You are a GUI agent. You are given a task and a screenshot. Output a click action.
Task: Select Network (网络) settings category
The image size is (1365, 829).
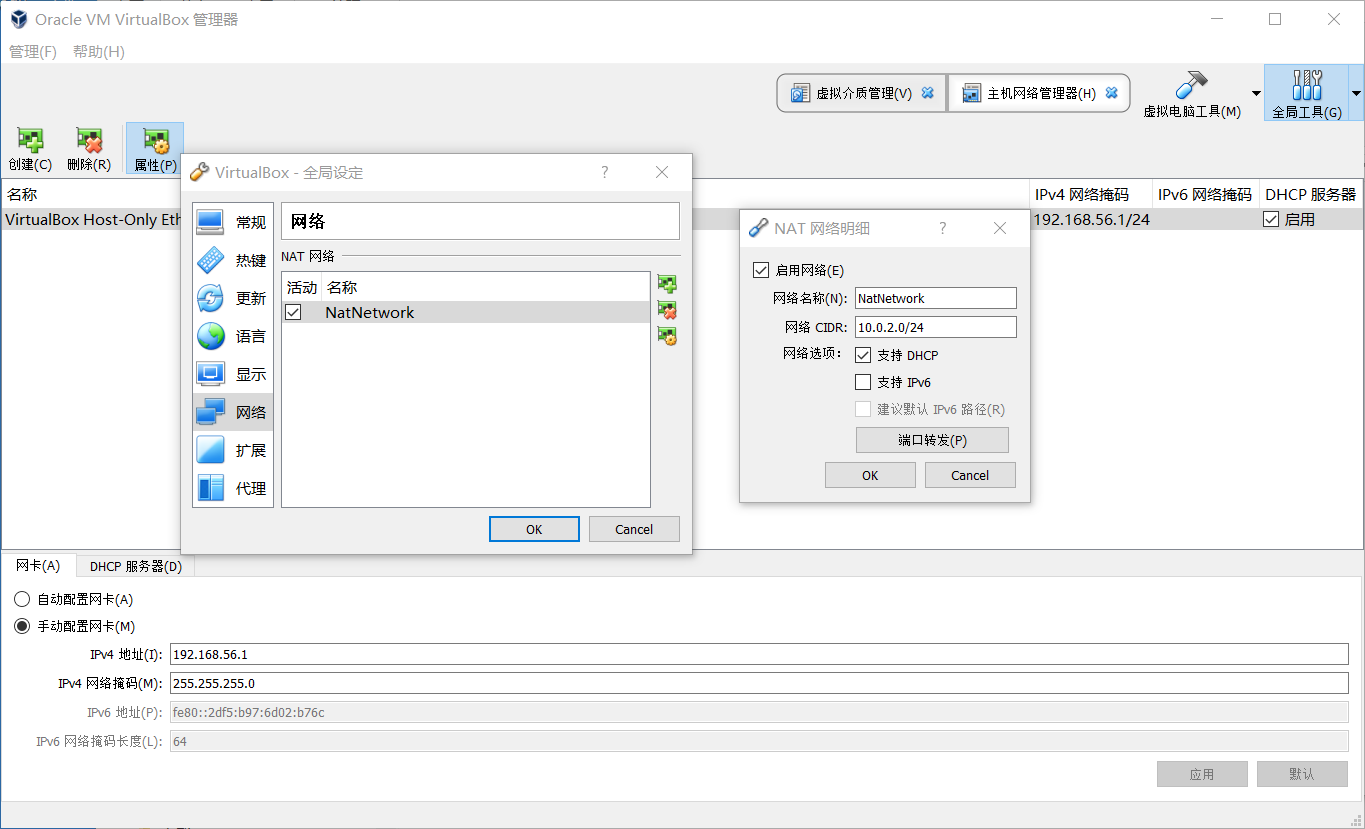[x=233, y=412]
